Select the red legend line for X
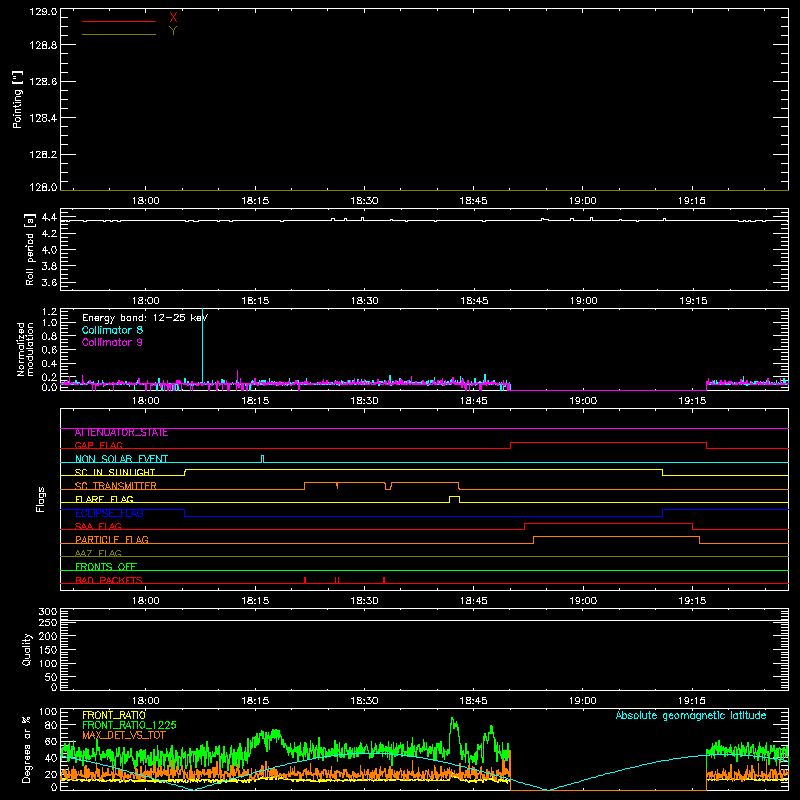Viewport: 800px width, 800px height. pos(119,21)
